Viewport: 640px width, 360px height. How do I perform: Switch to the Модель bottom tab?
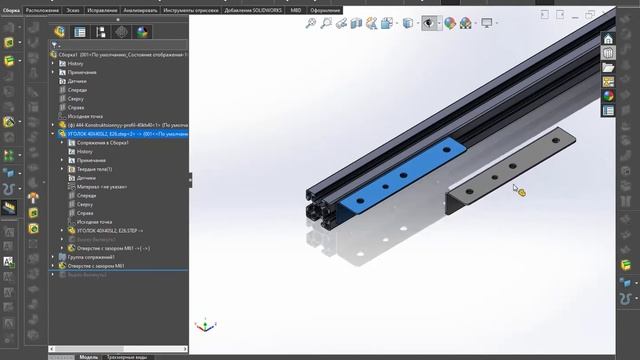click(89, 357)
